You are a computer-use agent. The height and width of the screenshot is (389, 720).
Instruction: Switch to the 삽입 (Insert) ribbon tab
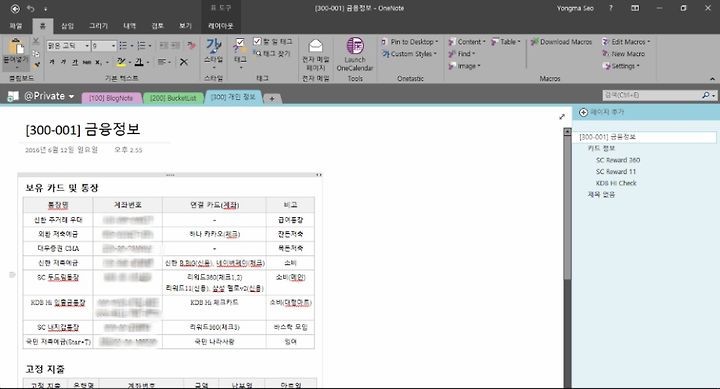68,26
